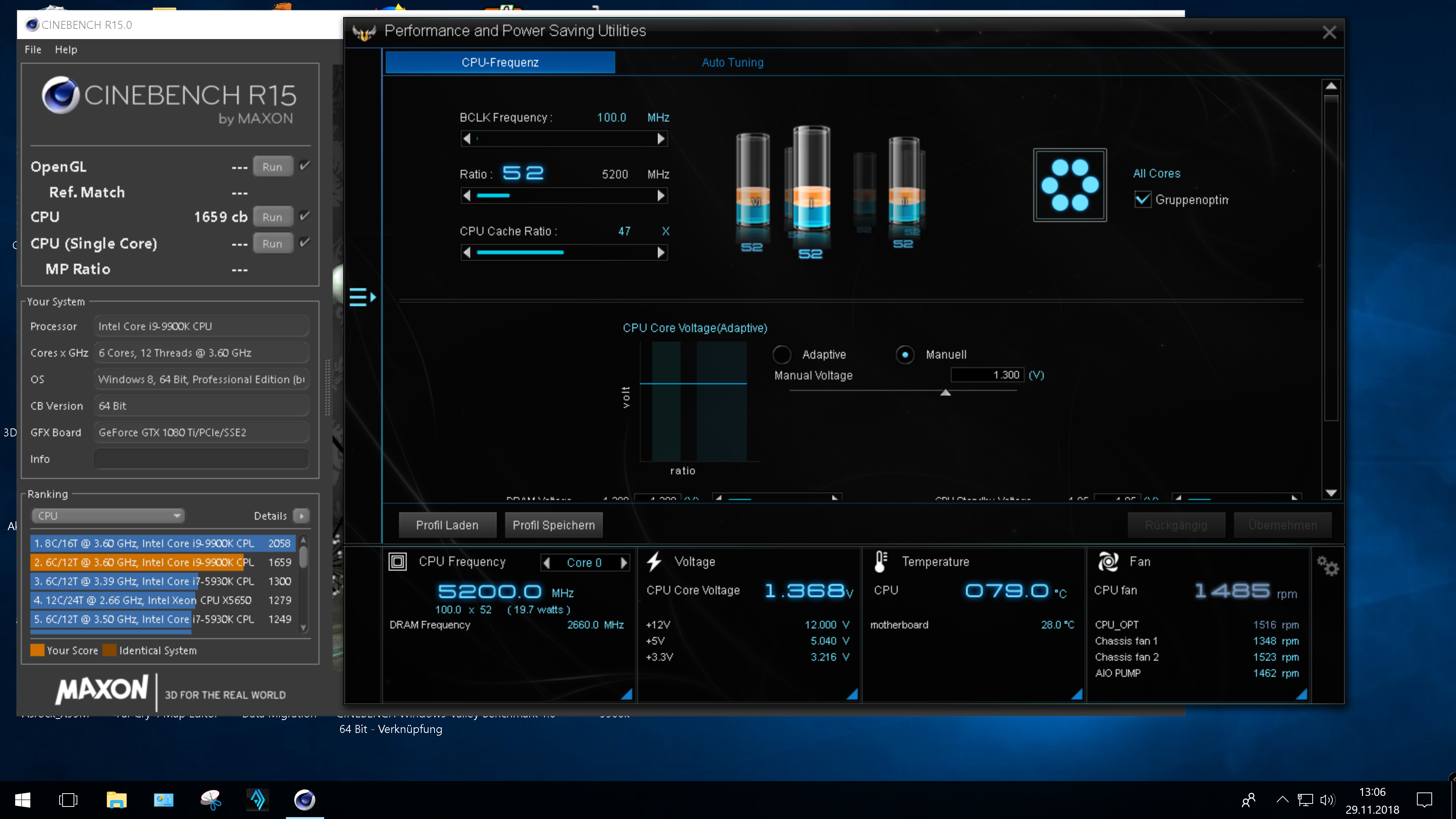Click the Profil Speichern button
The height and width of the screenshot is (819, 1456).
[553, 525]
